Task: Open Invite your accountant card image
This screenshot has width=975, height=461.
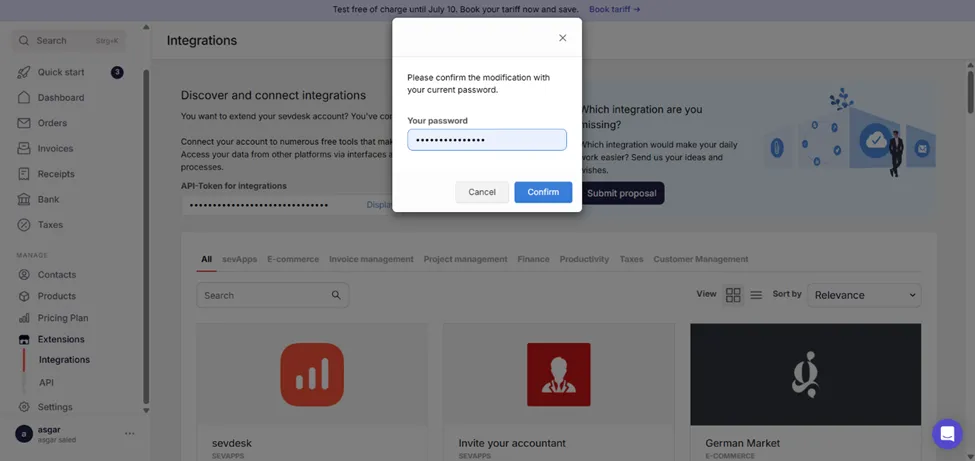Action: [x=558, y=375]
